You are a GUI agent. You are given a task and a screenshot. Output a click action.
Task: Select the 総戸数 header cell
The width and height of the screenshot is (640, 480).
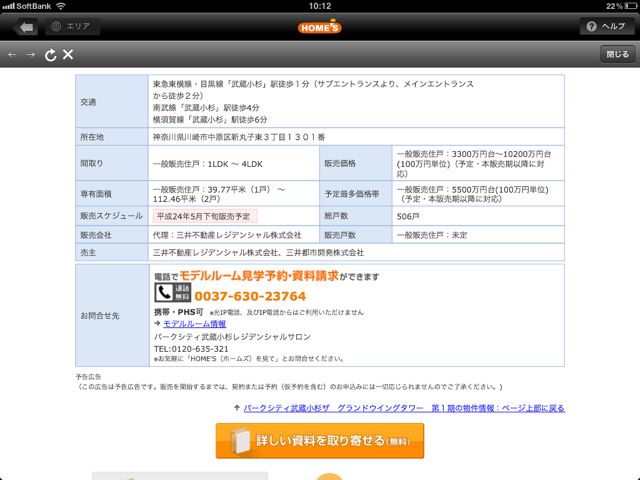[x=356, y=216]
